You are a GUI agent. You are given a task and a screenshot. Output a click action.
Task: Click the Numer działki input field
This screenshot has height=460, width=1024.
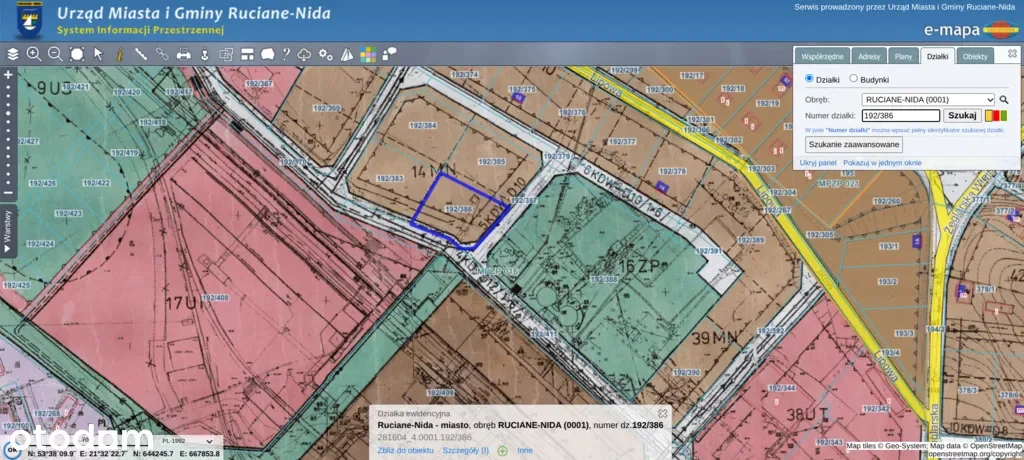(900, 116)
